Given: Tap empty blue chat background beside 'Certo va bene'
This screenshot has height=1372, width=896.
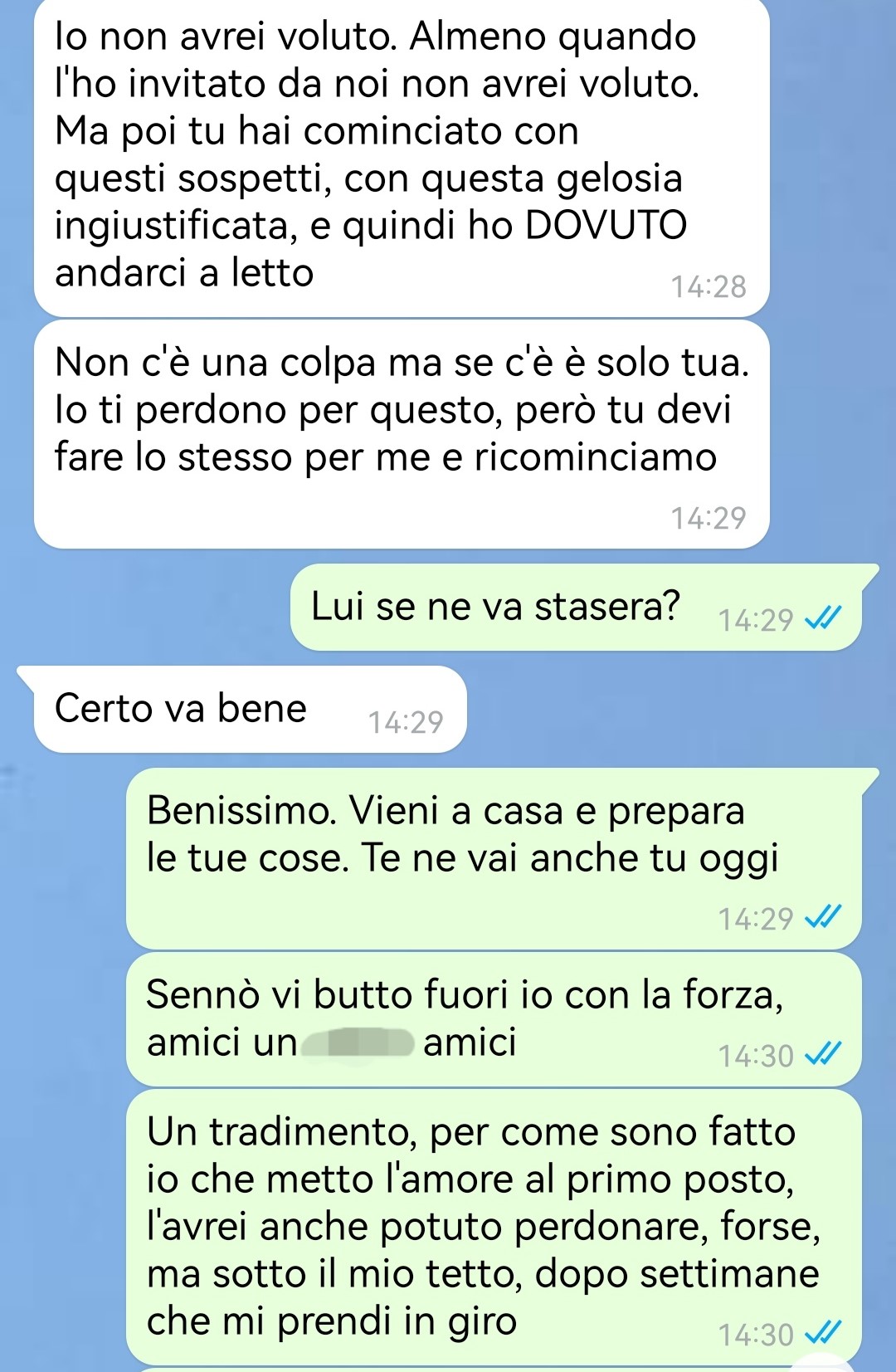Looking at the screenshot, I should click(x=664, y=710).
